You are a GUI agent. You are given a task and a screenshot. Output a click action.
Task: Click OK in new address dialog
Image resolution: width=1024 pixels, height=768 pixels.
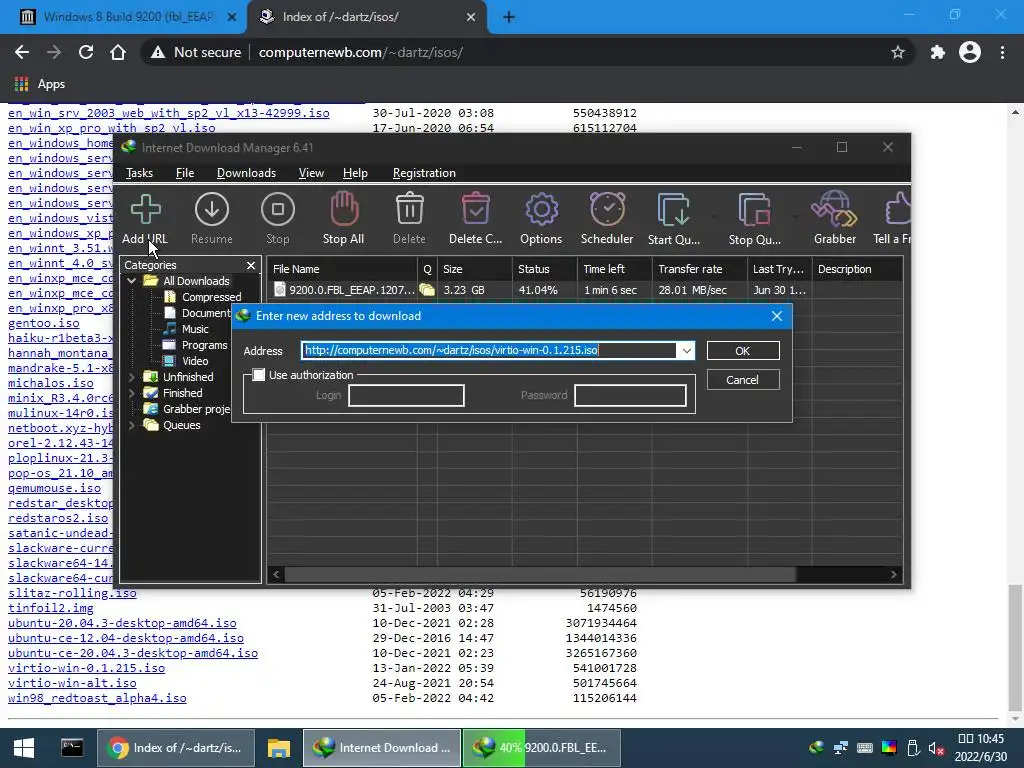743,351
